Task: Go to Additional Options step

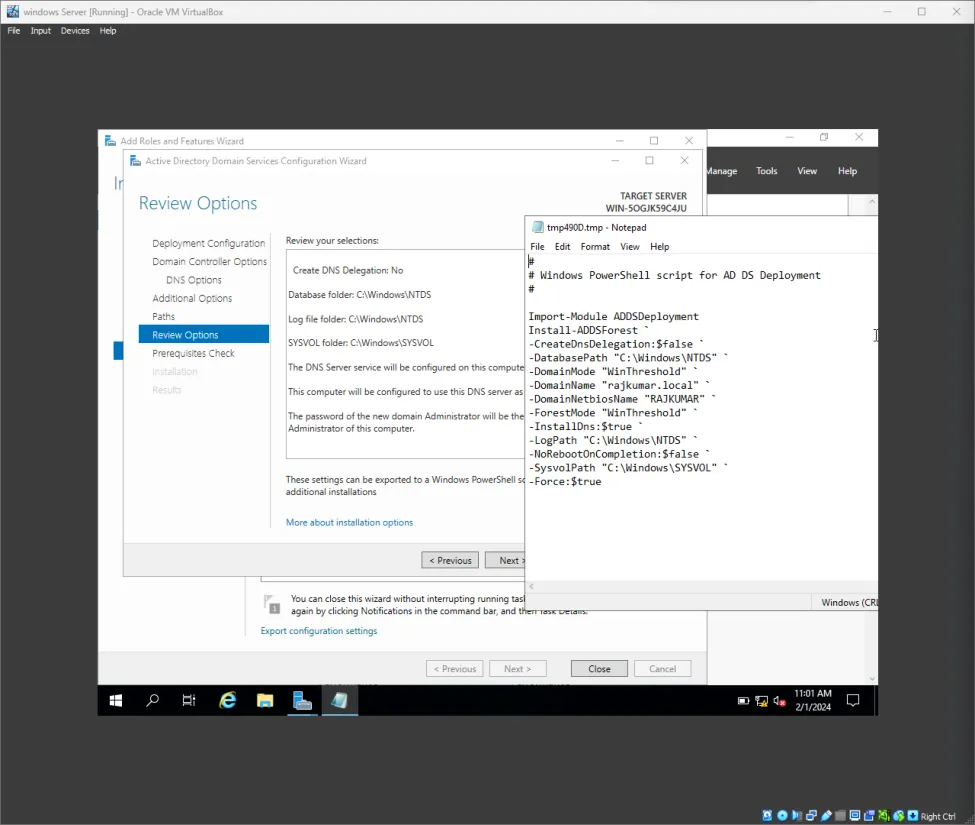Action: [192, 298]
